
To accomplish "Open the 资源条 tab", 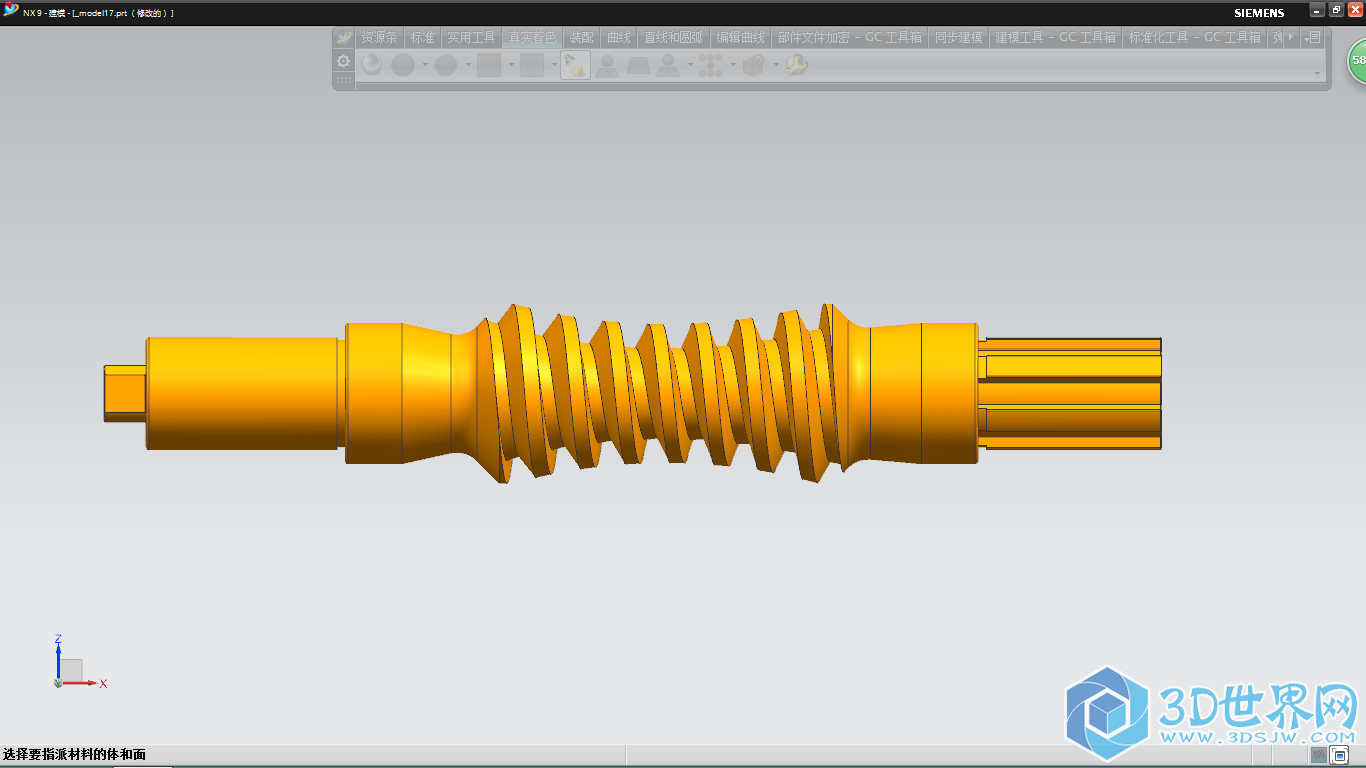I will [379, 37].
